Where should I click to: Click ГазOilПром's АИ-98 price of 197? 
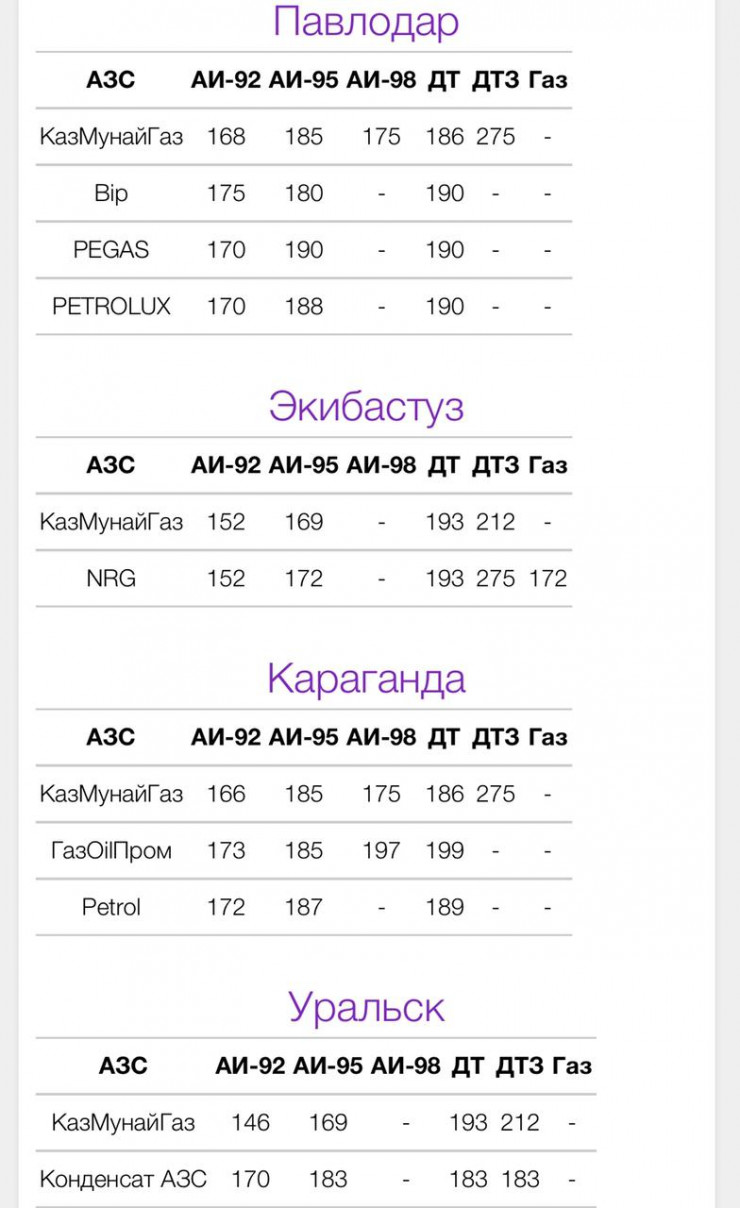pos(381,851)
